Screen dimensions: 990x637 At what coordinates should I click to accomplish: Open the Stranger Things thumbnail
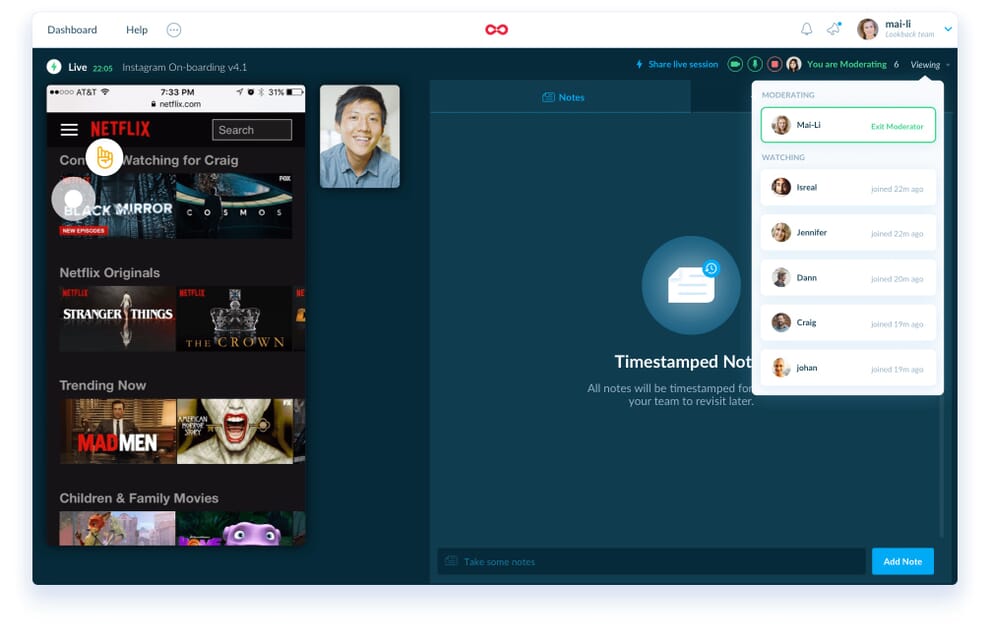117,319
